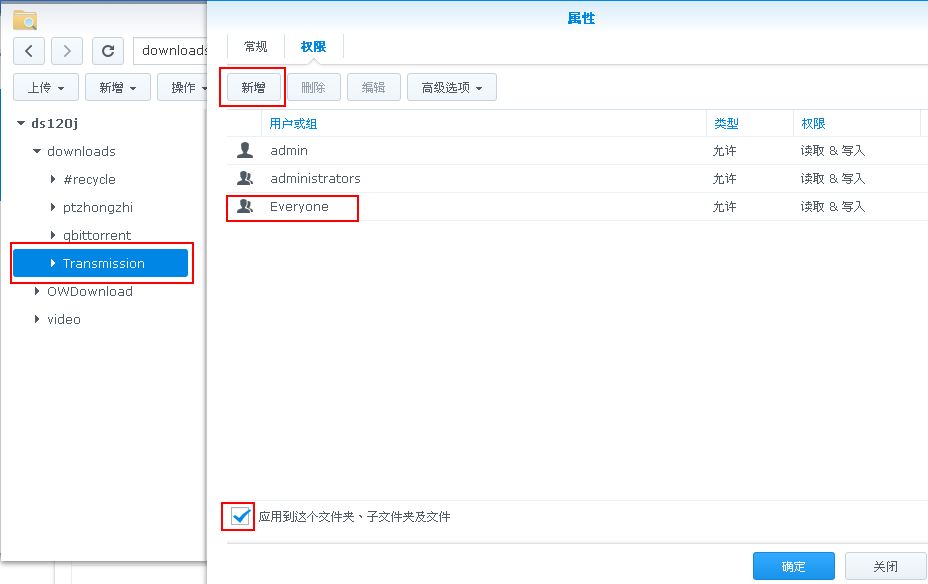The height and width of the screenshot is (584, 928).
Task: Toggle apply to subfolders and files checkbox
Action: (240, 517)
